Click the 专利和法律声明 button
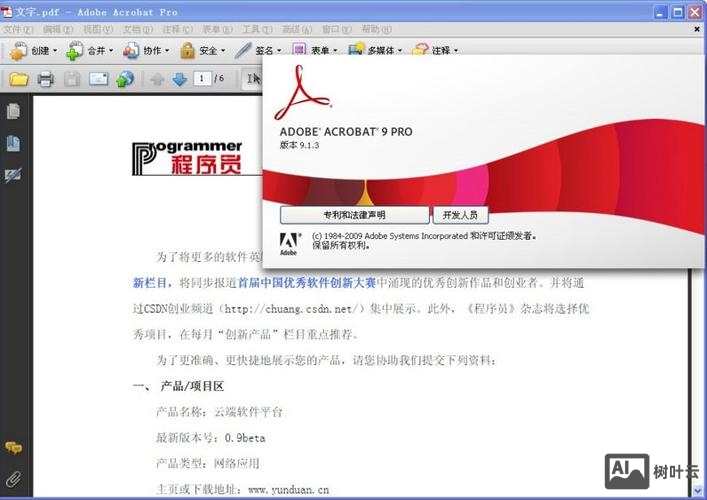Image resolution: width=707 pixels, height=500 pixels. pyautogui.click(x=354, y=215)
